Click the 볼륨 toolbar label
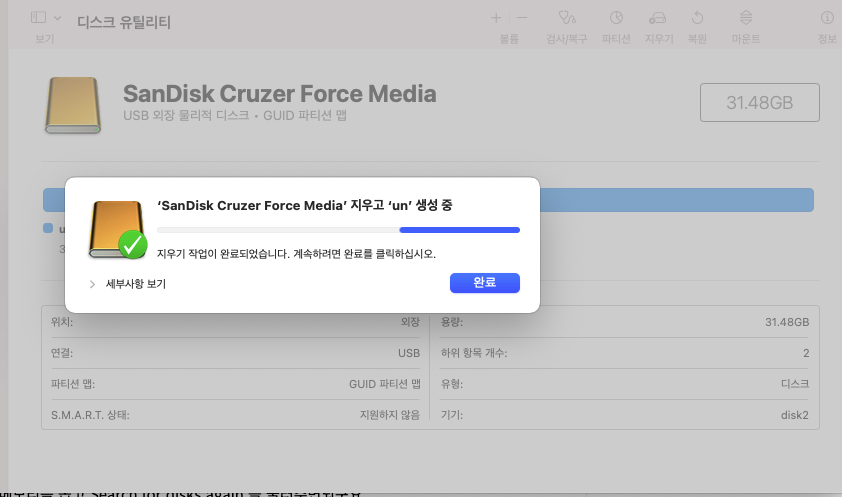 [x=509, y=39]
